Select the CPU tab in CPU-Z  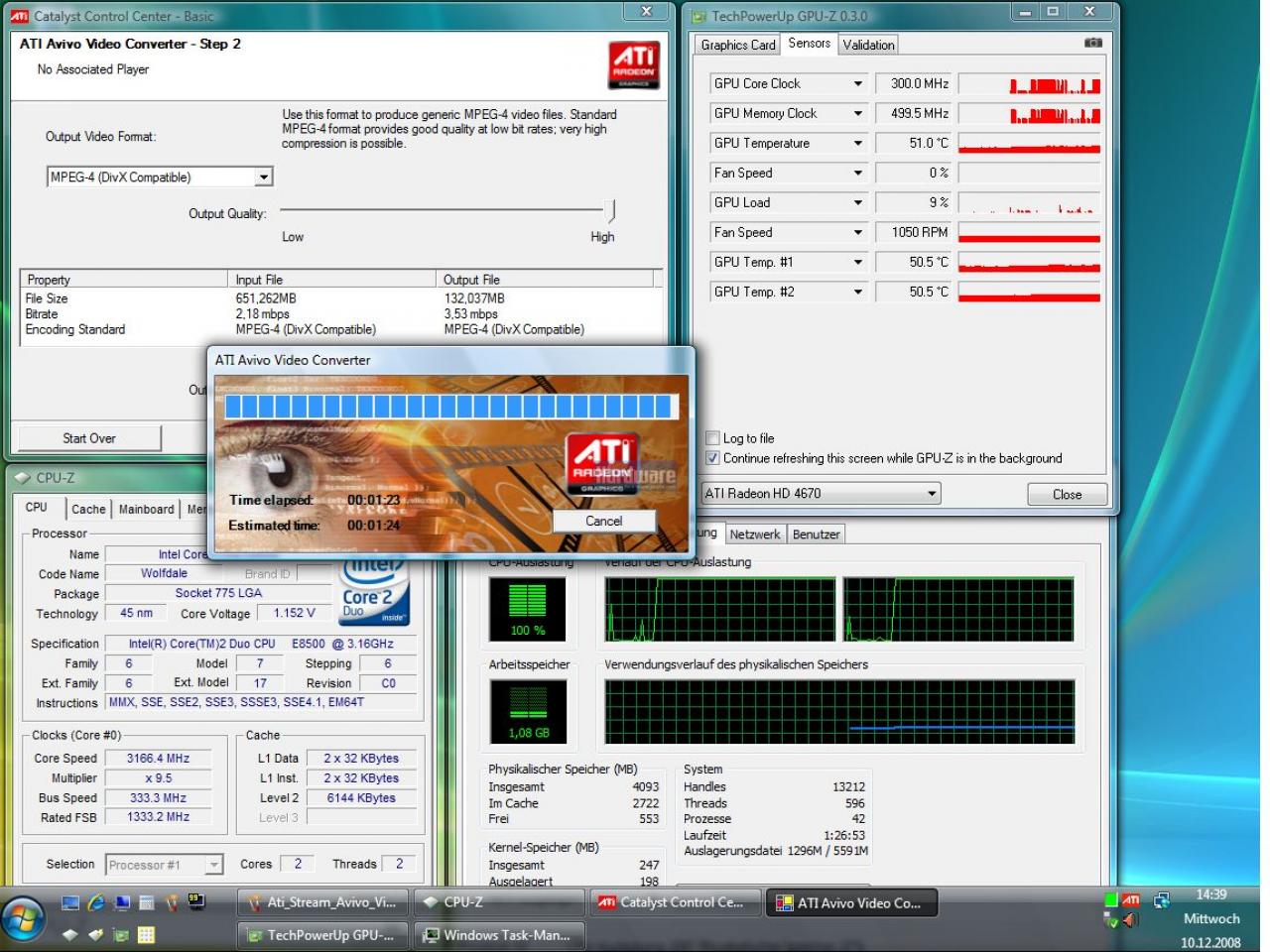(37, 507)
